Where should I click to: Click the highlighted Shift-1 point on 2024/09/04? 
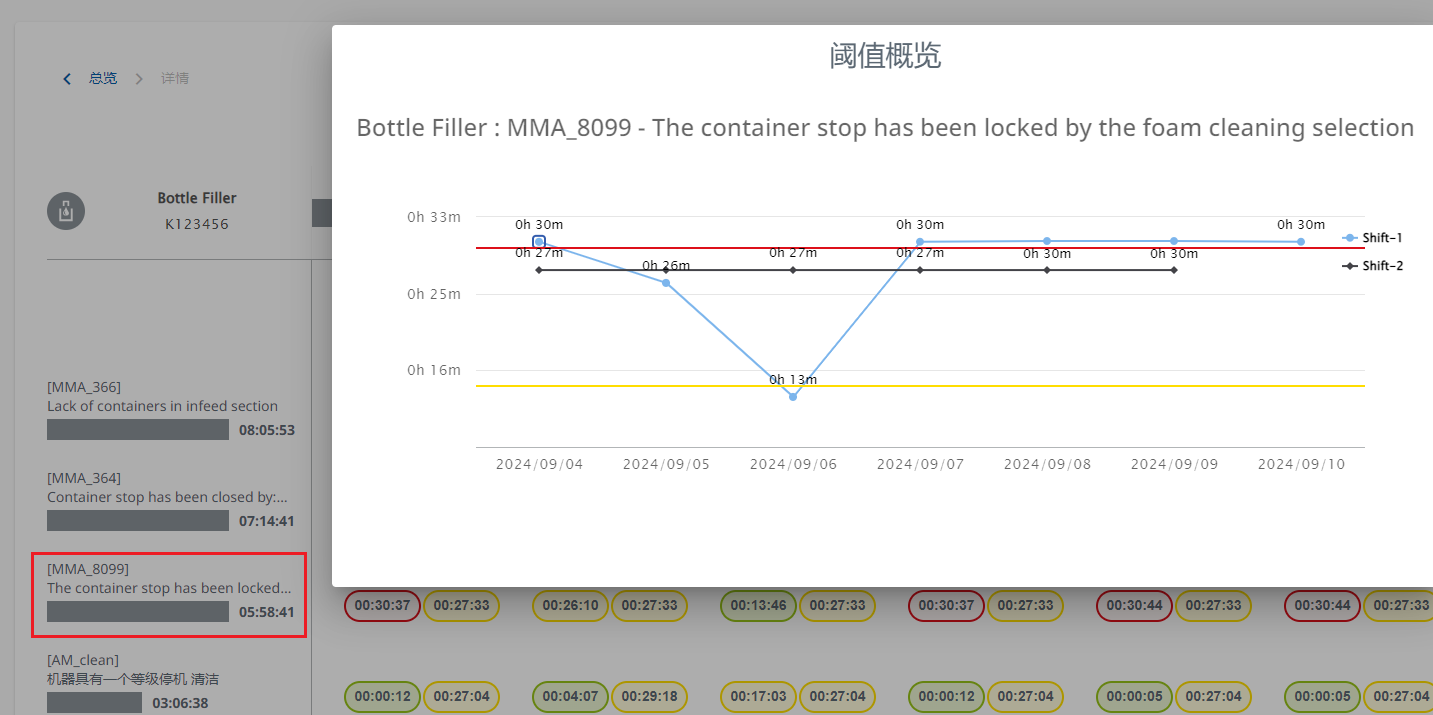pos(539,241)
